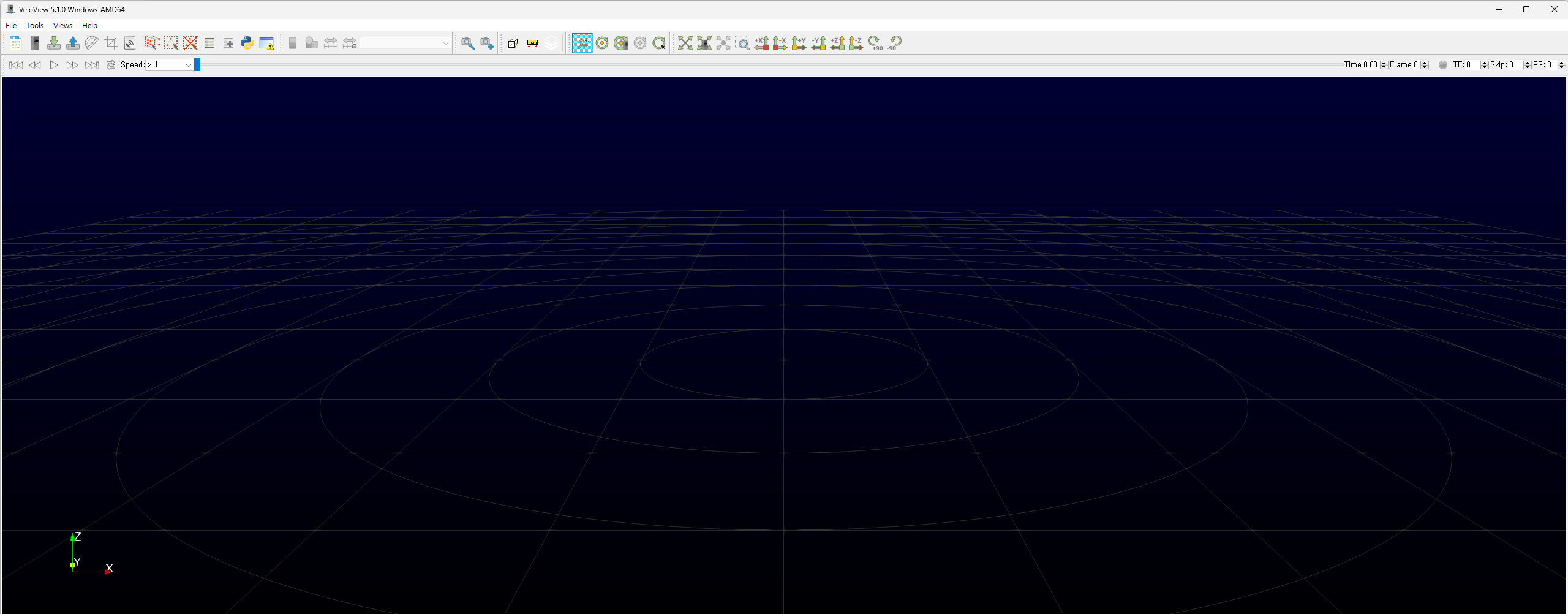This screenshot has height=614, width=1568.
Task: Open the Python console
Action: tap(247, 43)
